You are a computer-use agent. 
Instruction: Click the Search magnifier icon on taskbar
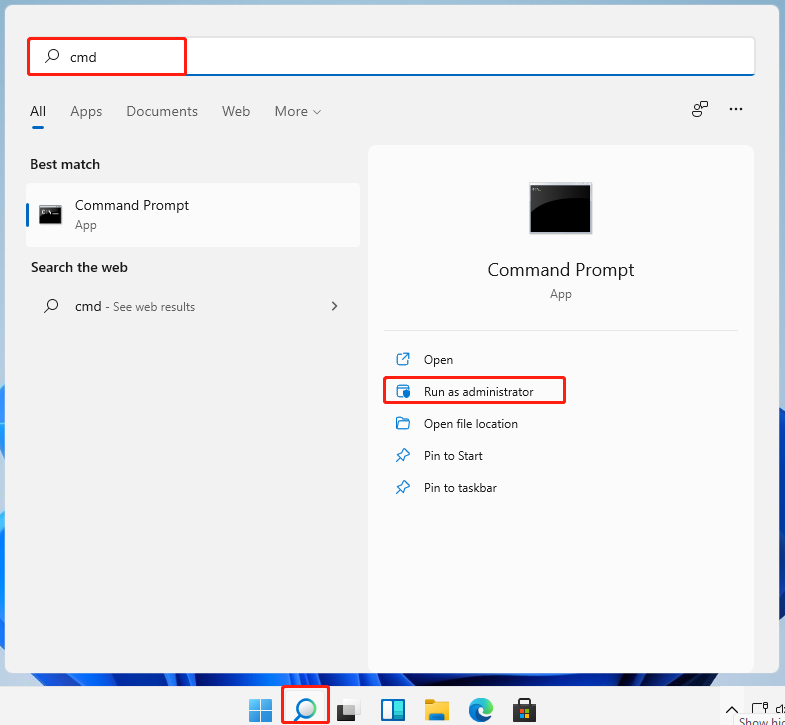(x=305, y=709)
